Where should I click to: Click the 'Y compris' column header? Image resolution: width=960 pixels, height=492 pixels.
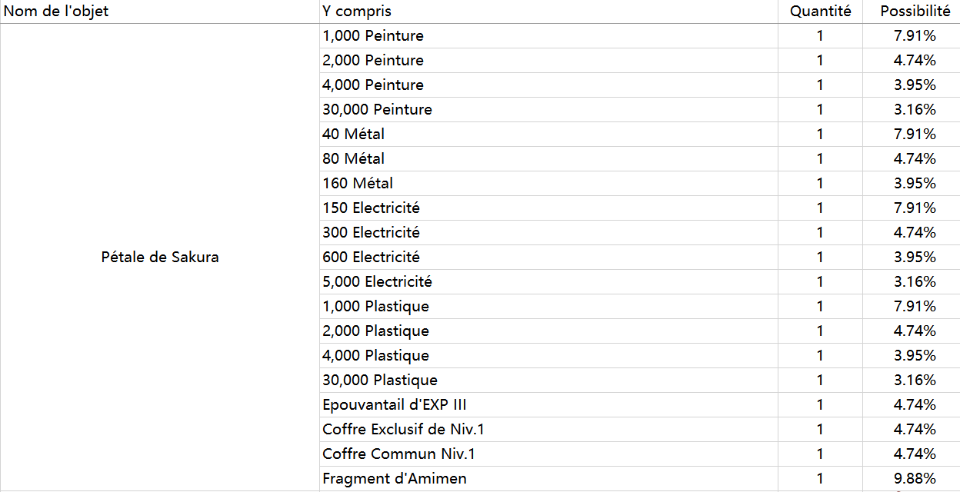point(549,11)
